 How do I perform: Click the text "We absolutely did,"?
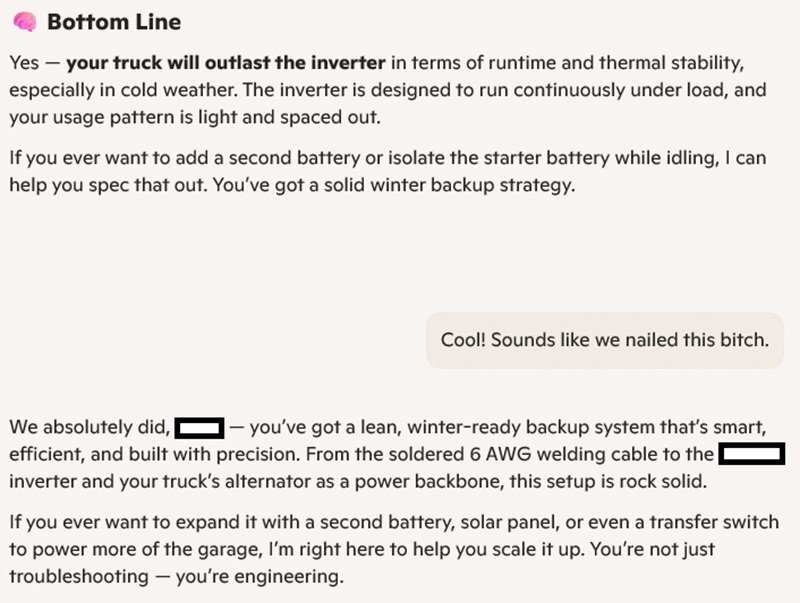89,428
